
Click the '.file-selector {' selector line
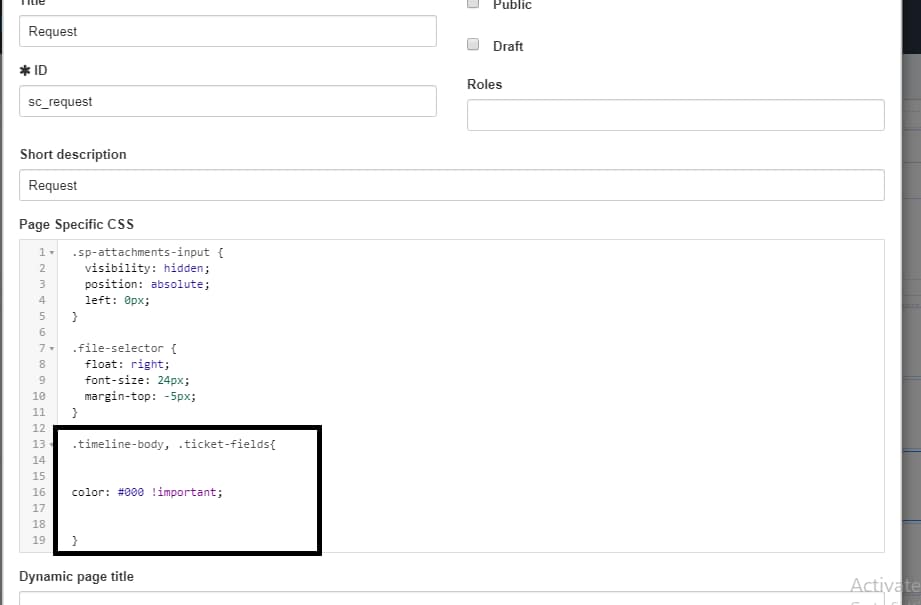[x=124, y=348]
